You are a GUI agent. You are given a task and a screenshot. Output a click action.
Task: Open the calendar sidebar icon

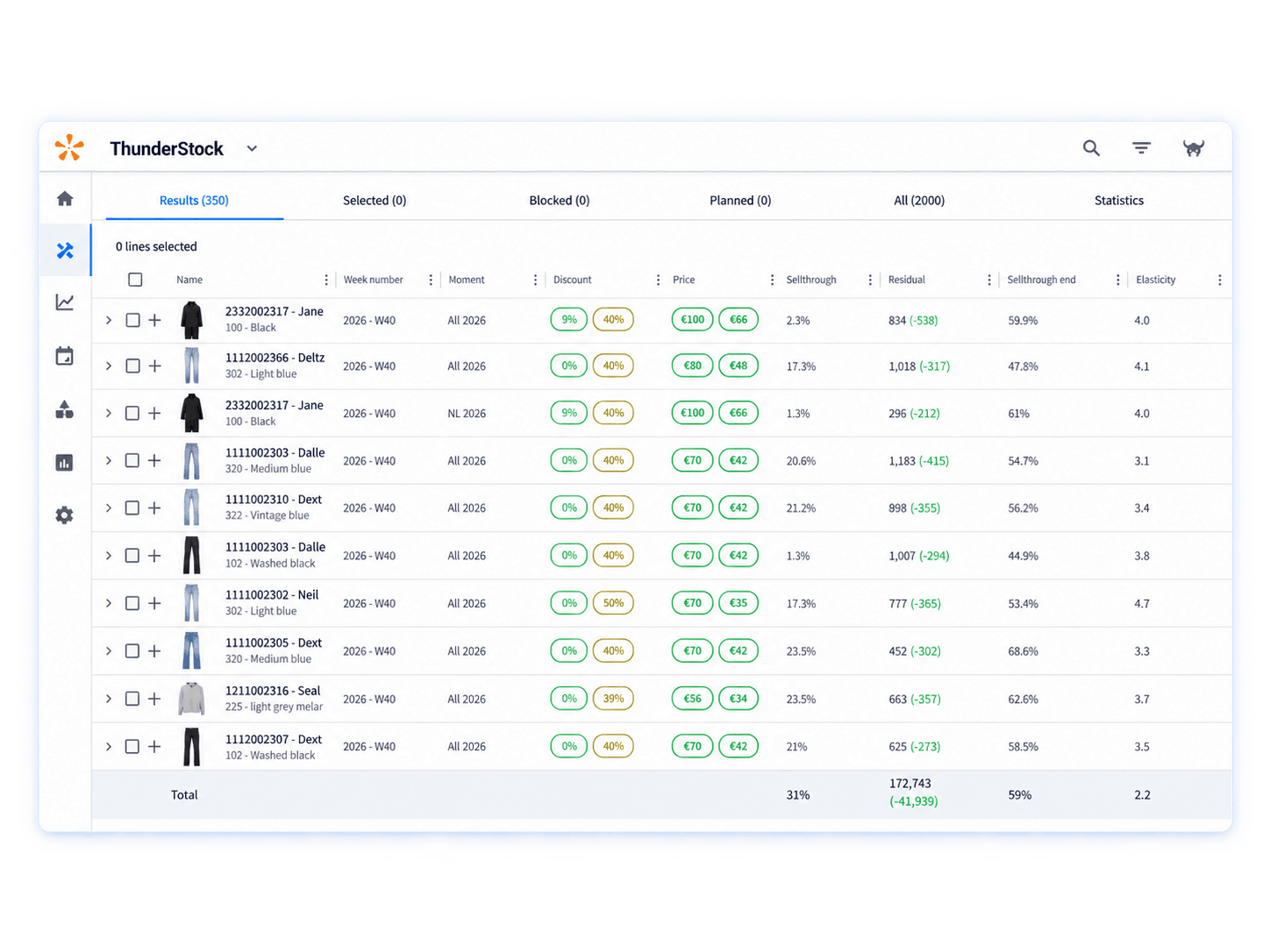65,356
